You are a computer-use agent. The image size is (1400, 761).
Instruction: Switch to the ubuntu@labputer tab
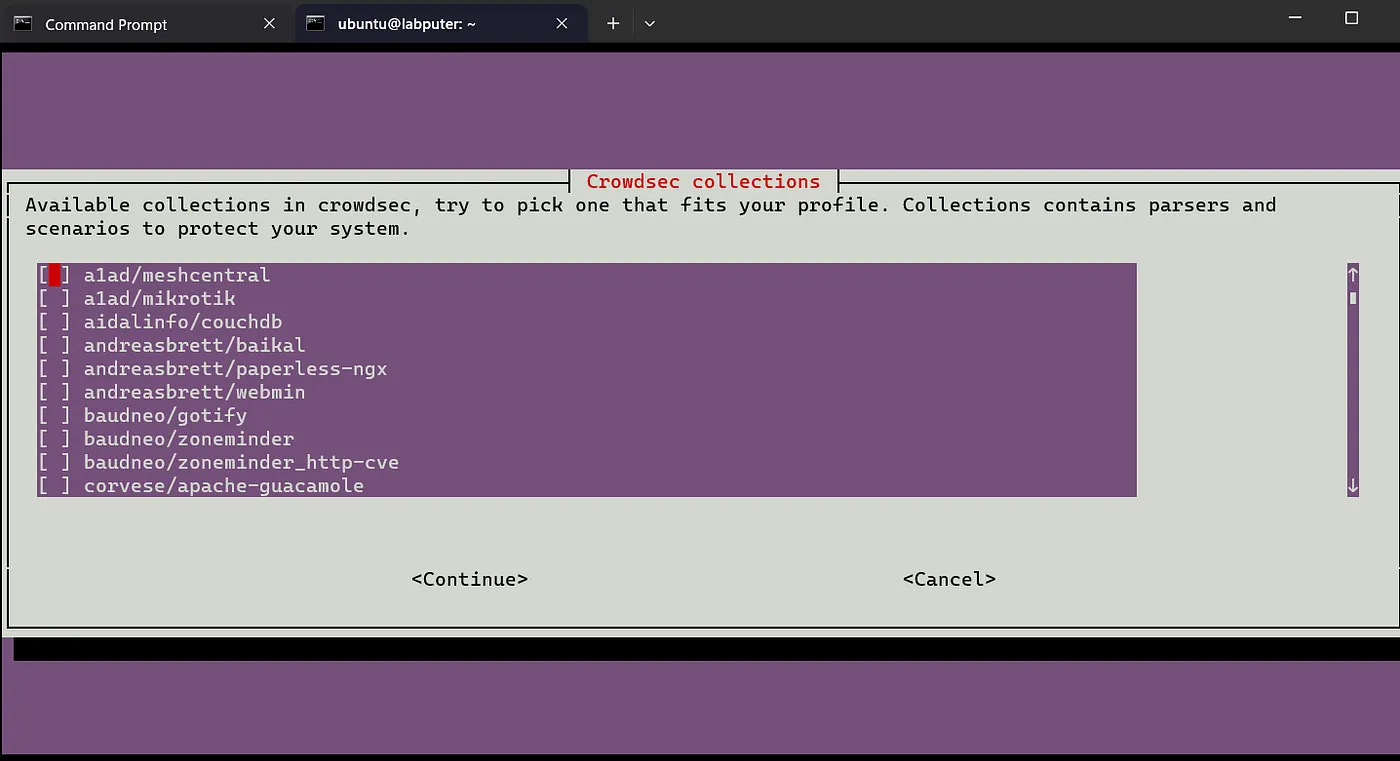pyautogui.click(x=440, y=24)
